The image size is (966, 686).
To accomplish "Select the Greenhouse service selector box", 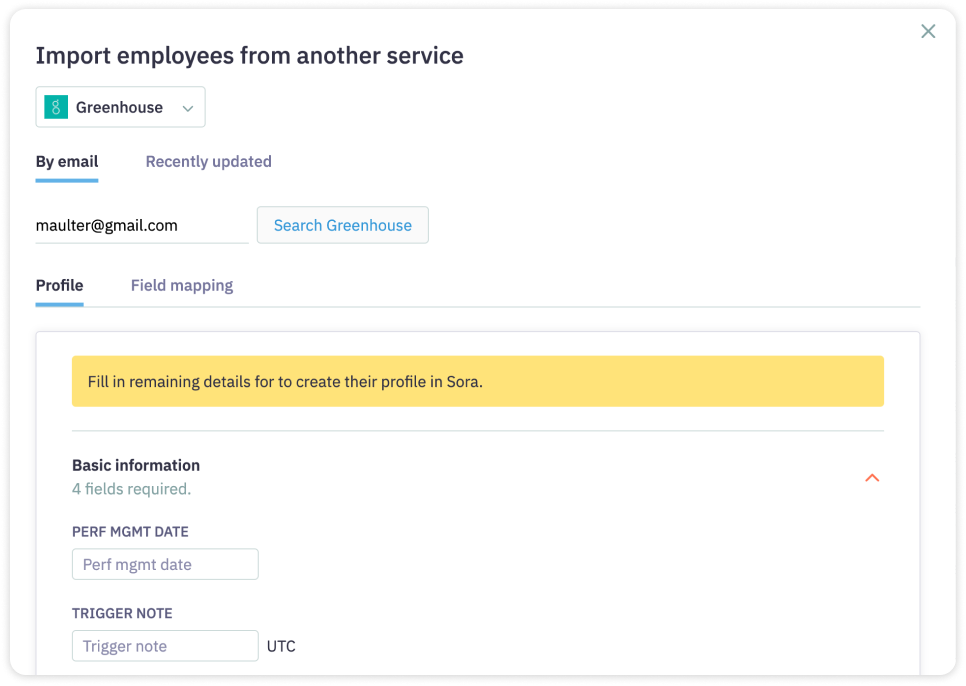I will coord(120,107).
